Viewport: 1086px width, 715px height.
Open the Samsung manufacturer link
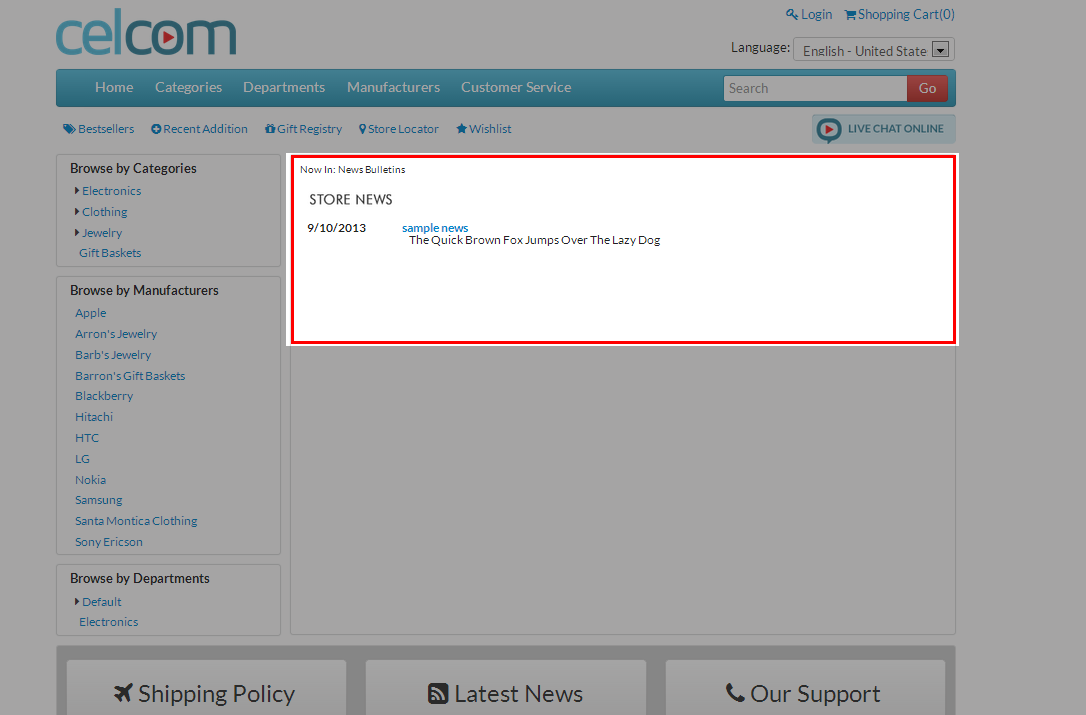point(98,500)
